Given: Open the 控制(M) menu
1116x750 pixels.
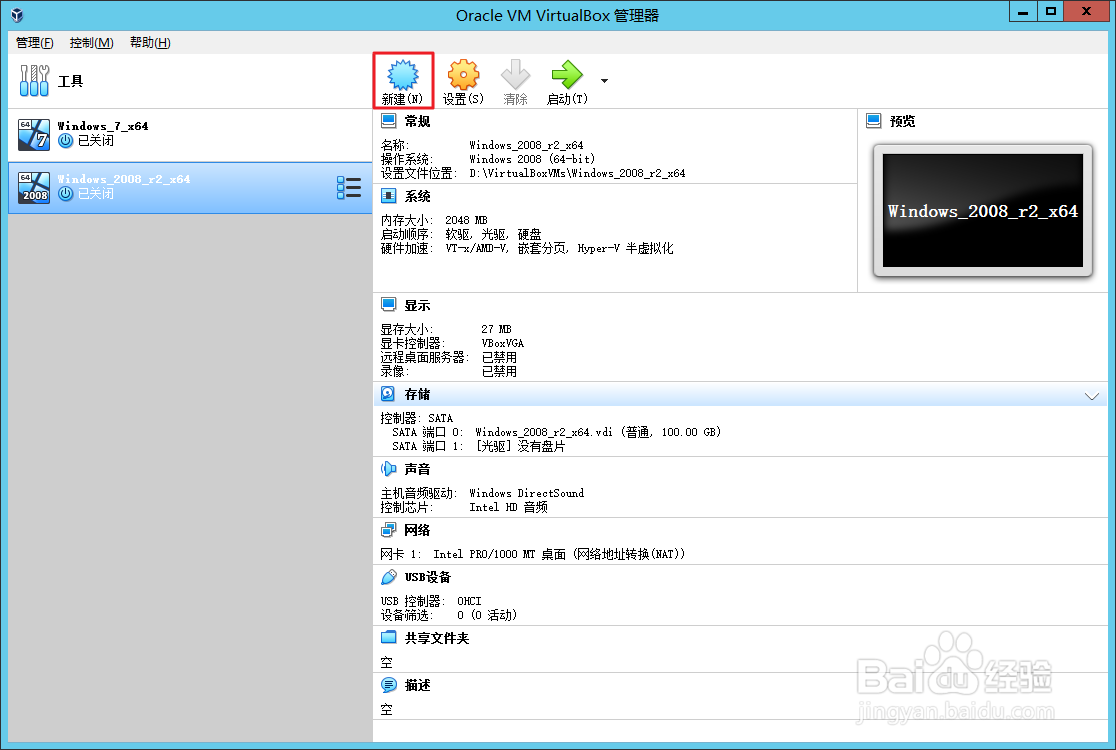Looking at the screenshot, I should [x=92, y=43].
